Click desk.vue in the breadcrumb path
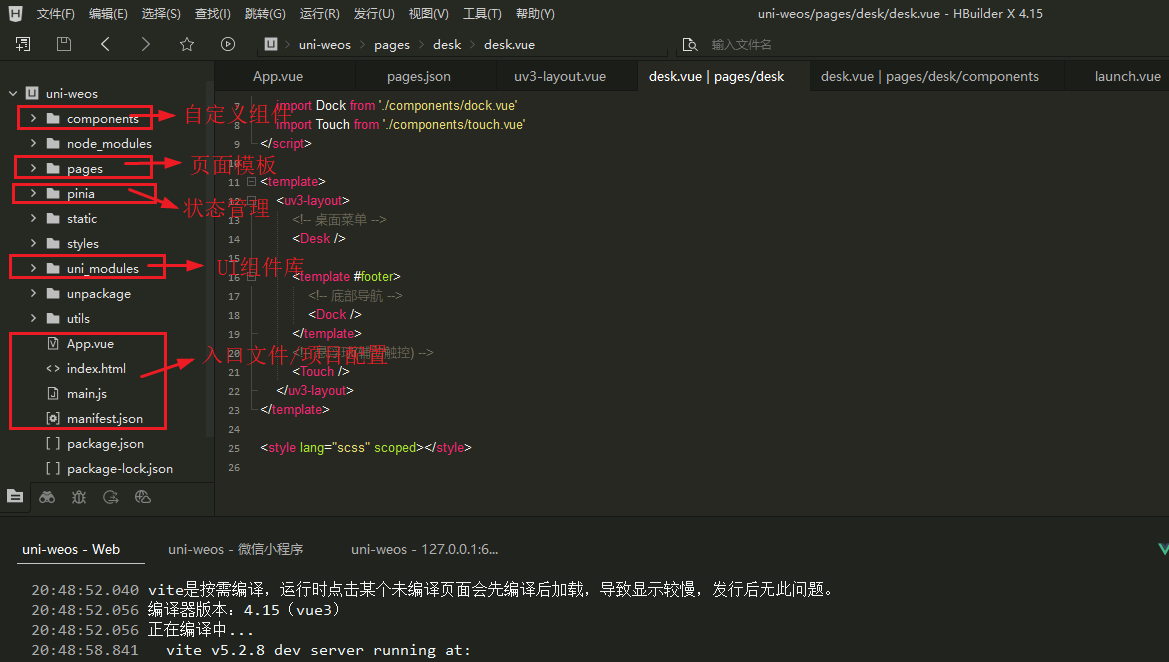The height and width of the screenshot is (662, 1169). click(x=509, y=45)
